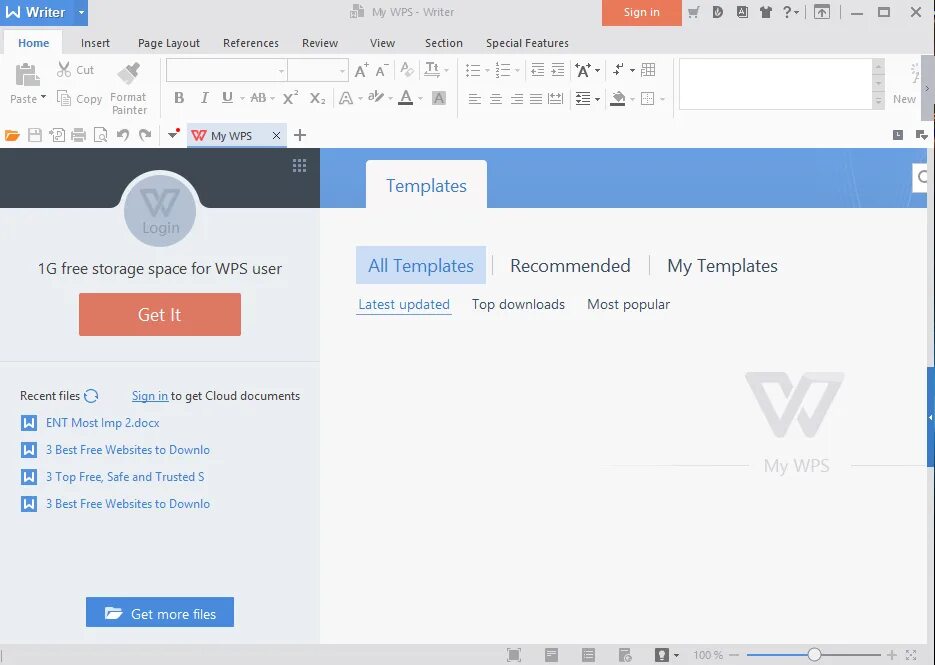Screen dimensions: 935x665
Task: Open the Page Layout ribbon tab
Action: click(x=169, y=43)
